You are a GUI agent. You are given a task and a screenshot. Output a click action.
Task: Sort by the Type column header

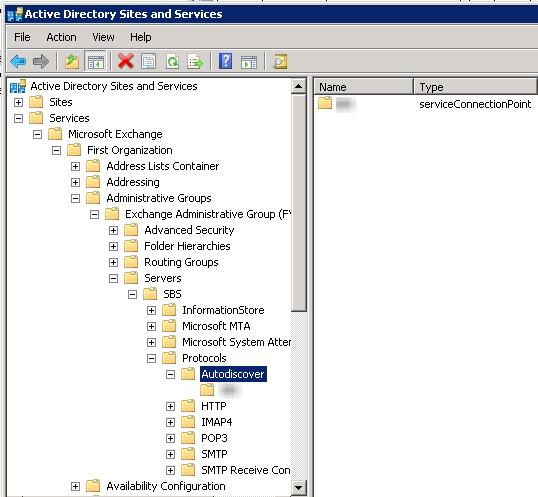click(x=475, y=87)
